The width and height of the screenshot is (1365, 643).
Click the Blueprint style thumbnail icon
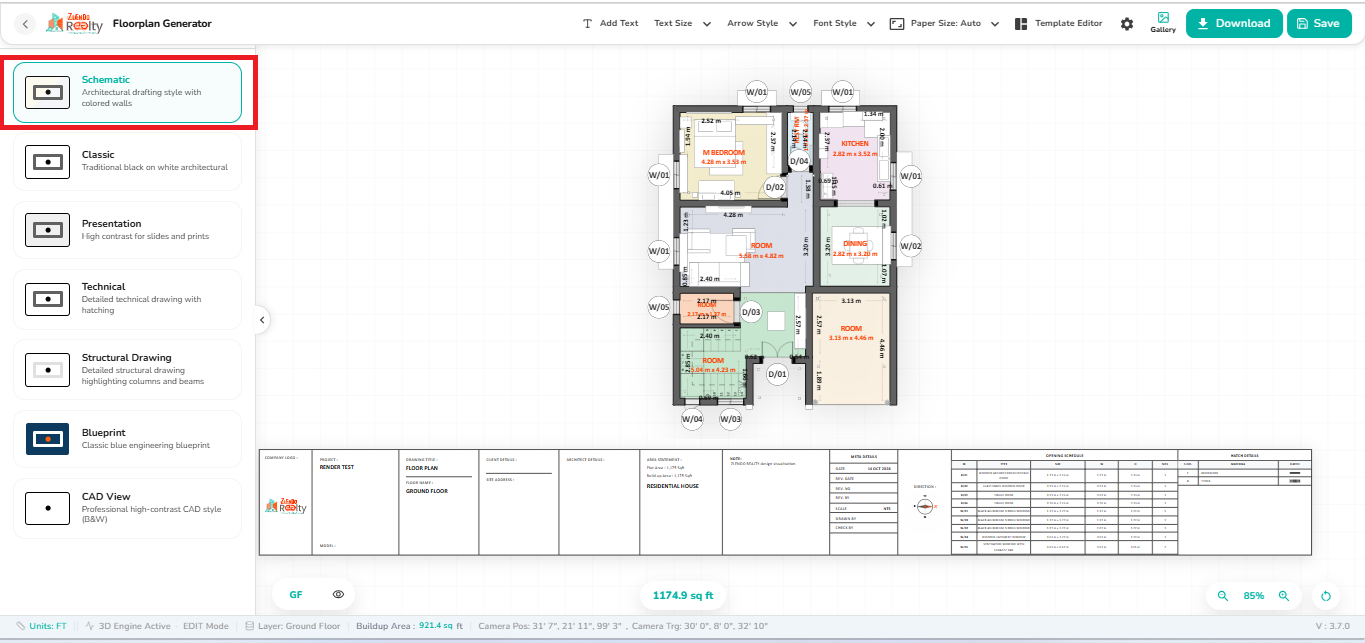point(47,439)
